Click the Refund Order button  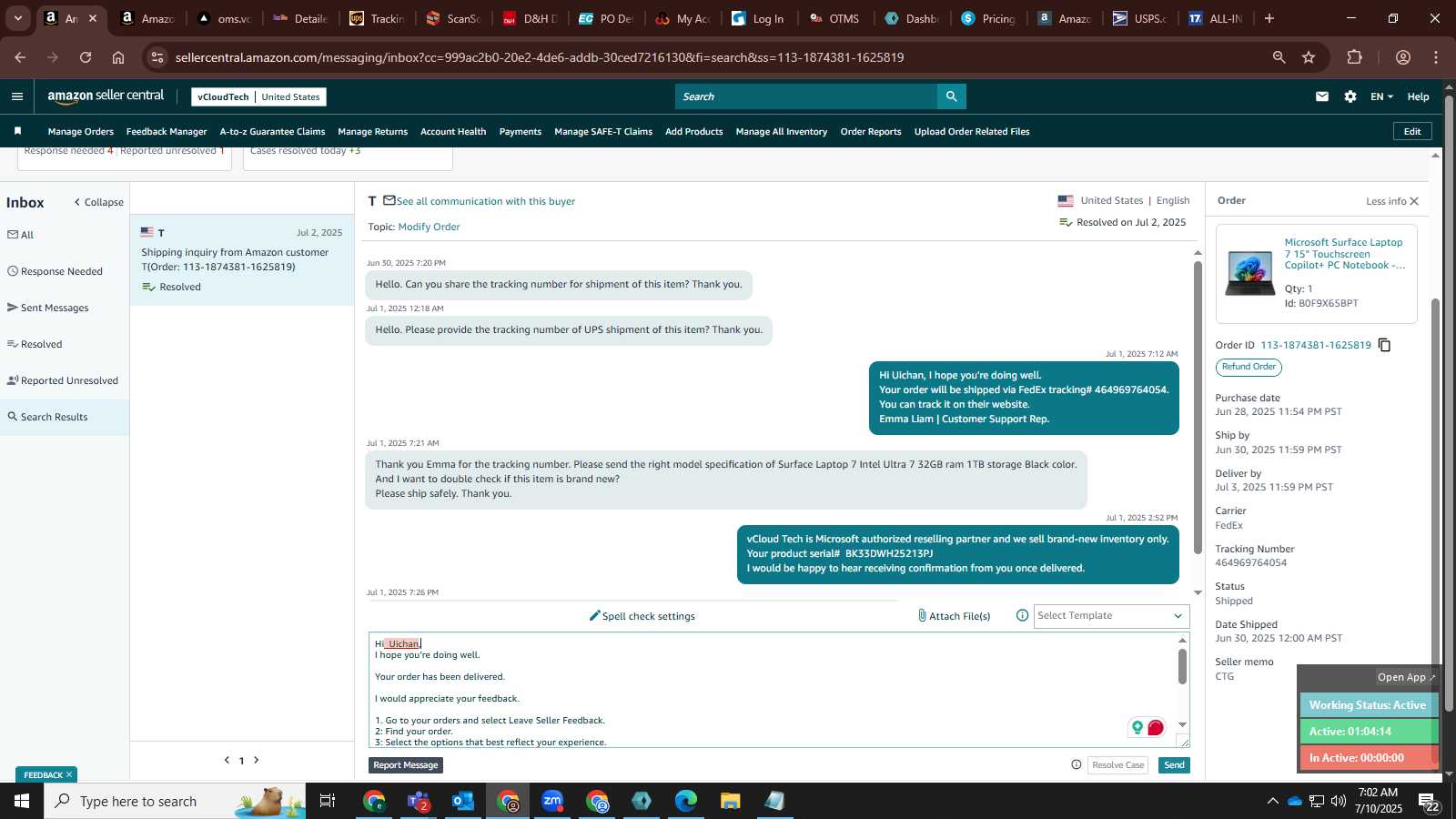pyautogui.click(x=1249, y=367)
